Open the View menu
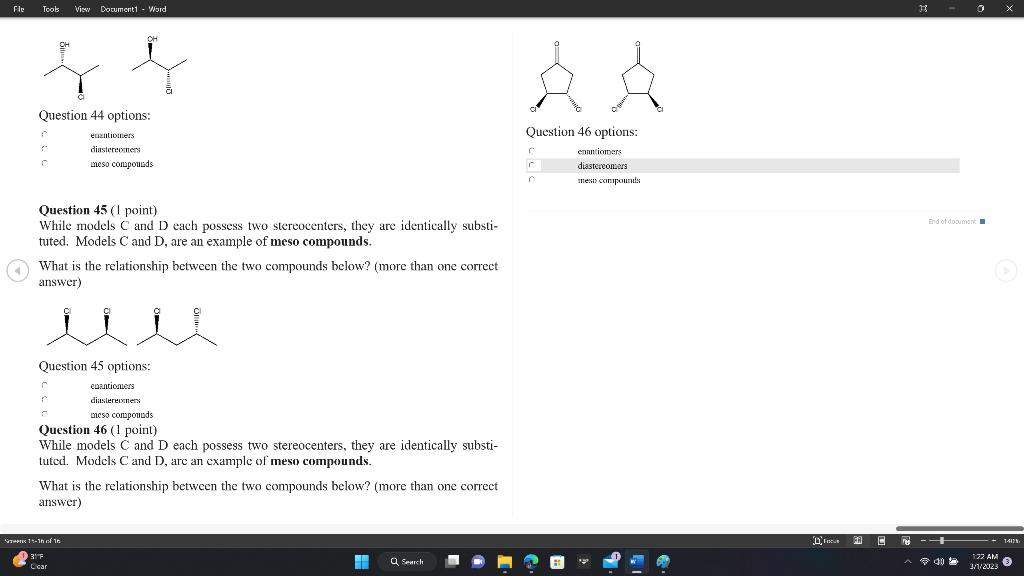The height and width of the screenshot is (576, 1024). click(81, 9)
